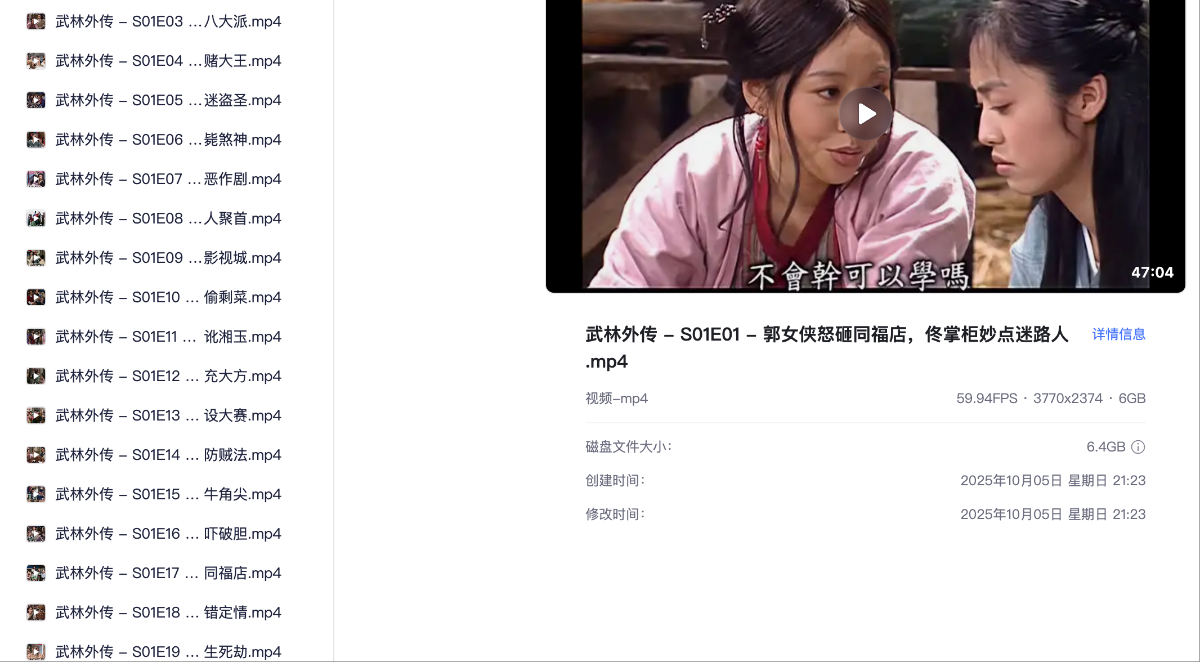Open the 详情信息 link
This screenshot has width=1200, height=662.
(x=1119, y=334)
